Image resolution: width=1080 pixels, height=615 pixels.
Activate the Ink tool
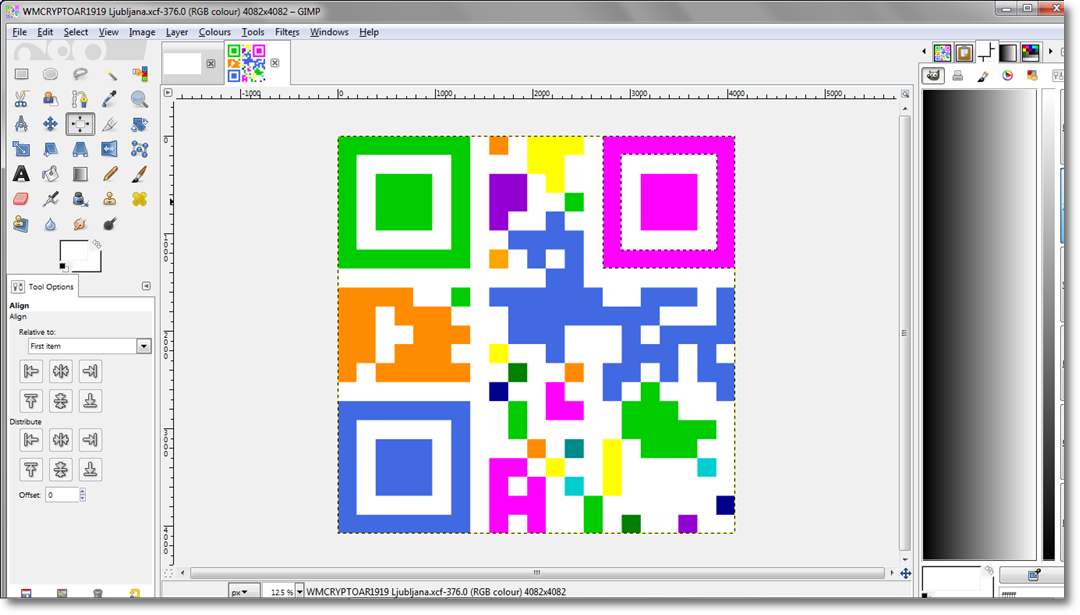click(x=80, y=199)
